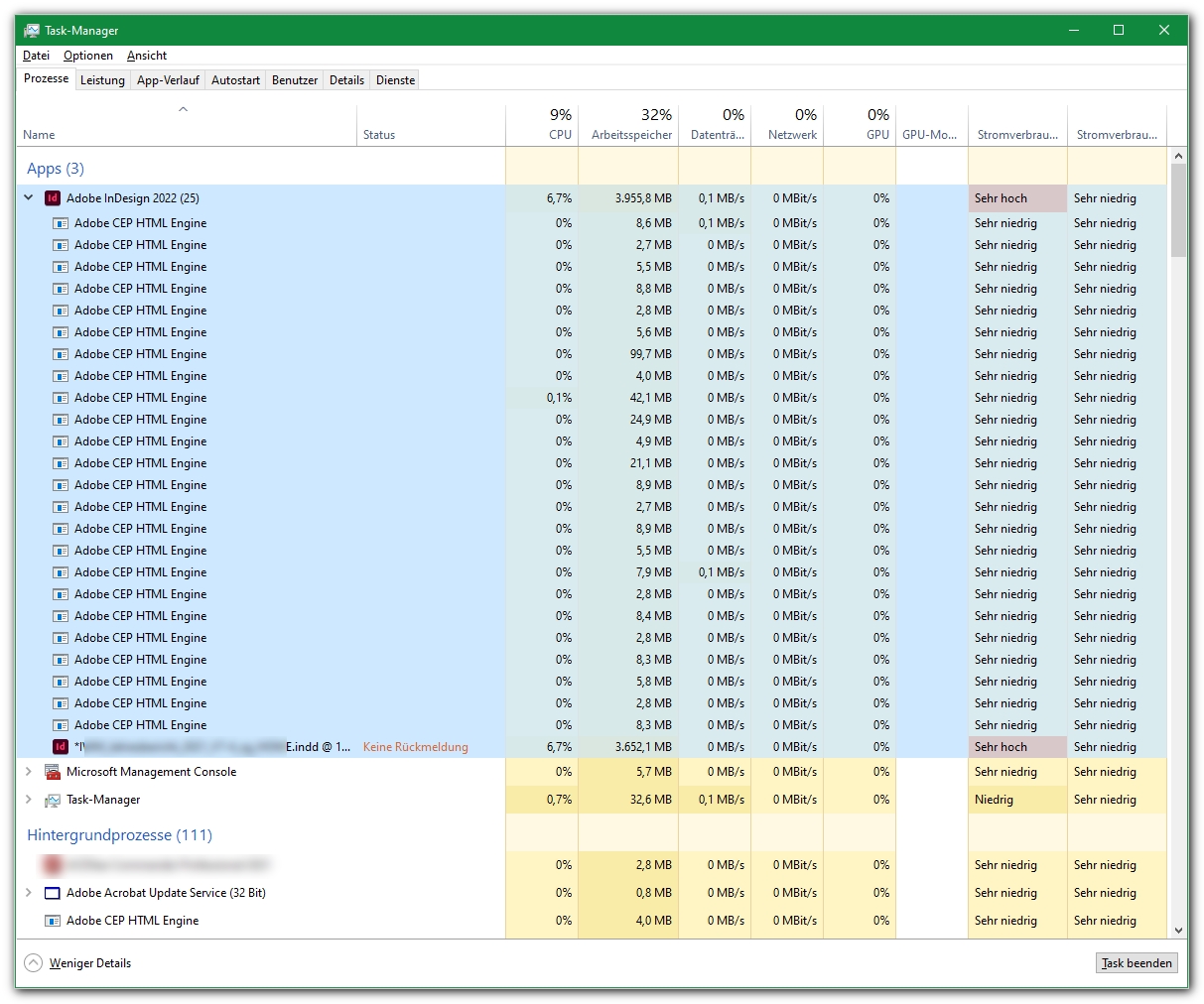Screen dimensions: 1204x1004
Task: Click the CEP HTML Engine icon under Hintergrundprozesse
Action: (x=52, y=921)
